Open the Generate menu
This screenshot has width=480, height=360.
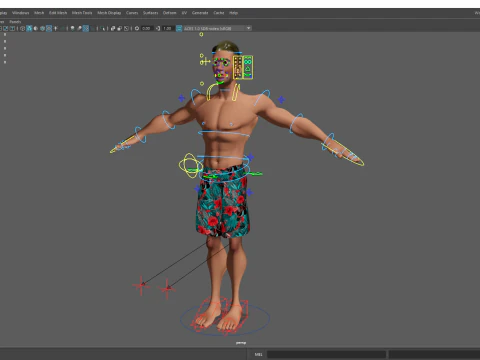[200, 13]
